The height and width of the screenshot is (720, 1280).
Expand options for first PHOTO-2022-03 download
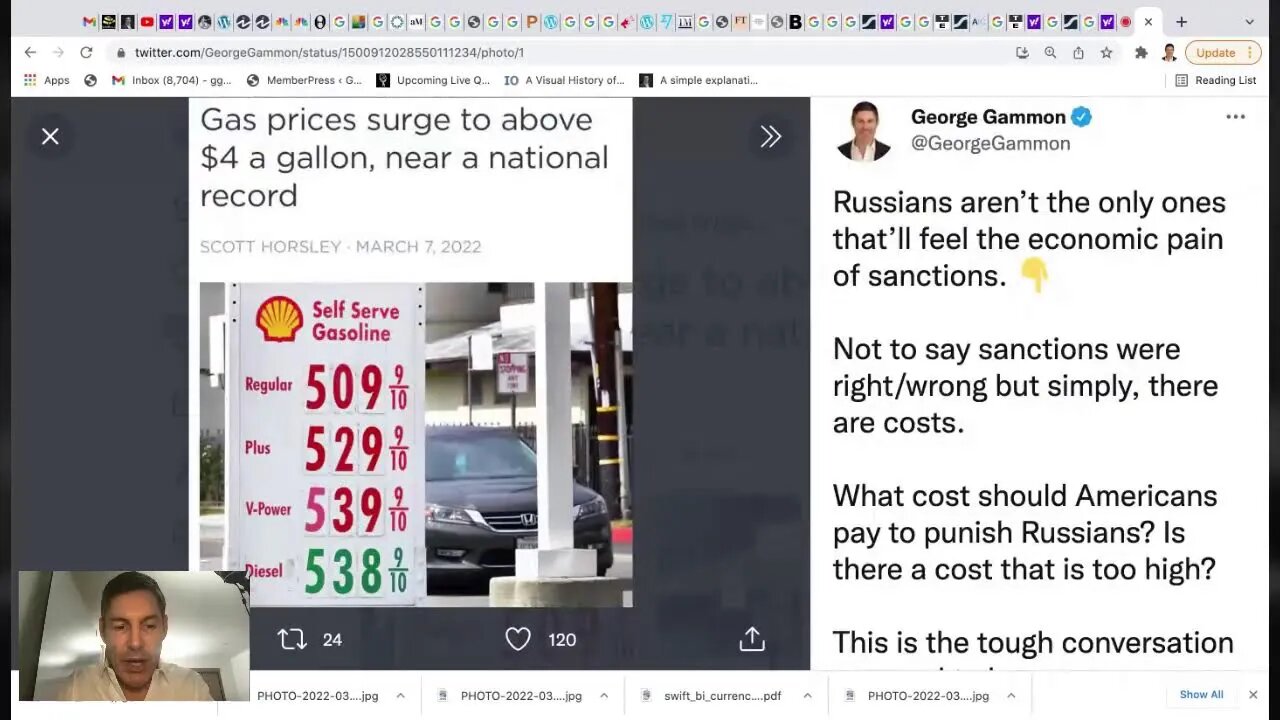tap(400, 696)
